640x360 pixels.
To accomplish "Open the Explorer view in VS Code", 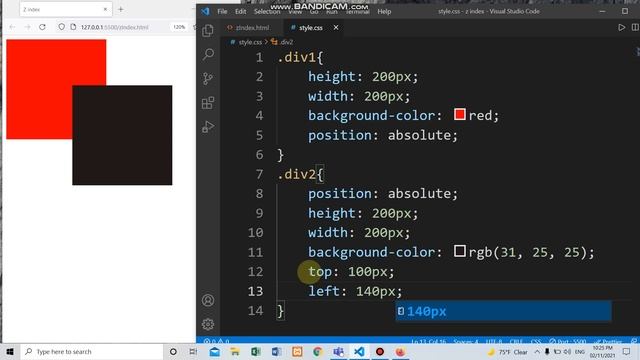I will pyautogui.click(x=208, y=31).
